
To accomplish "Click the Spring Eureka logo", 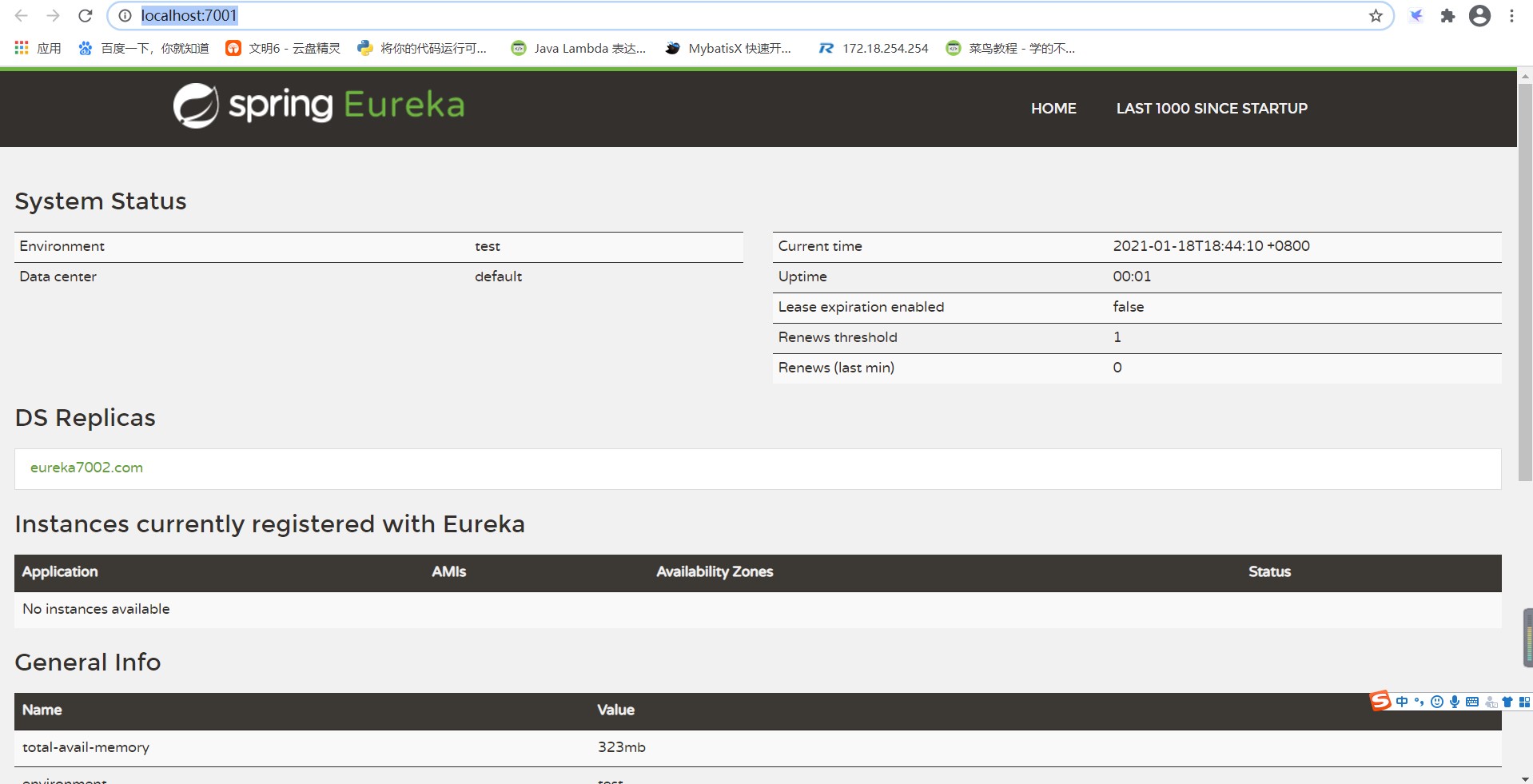I will [319, 105].
